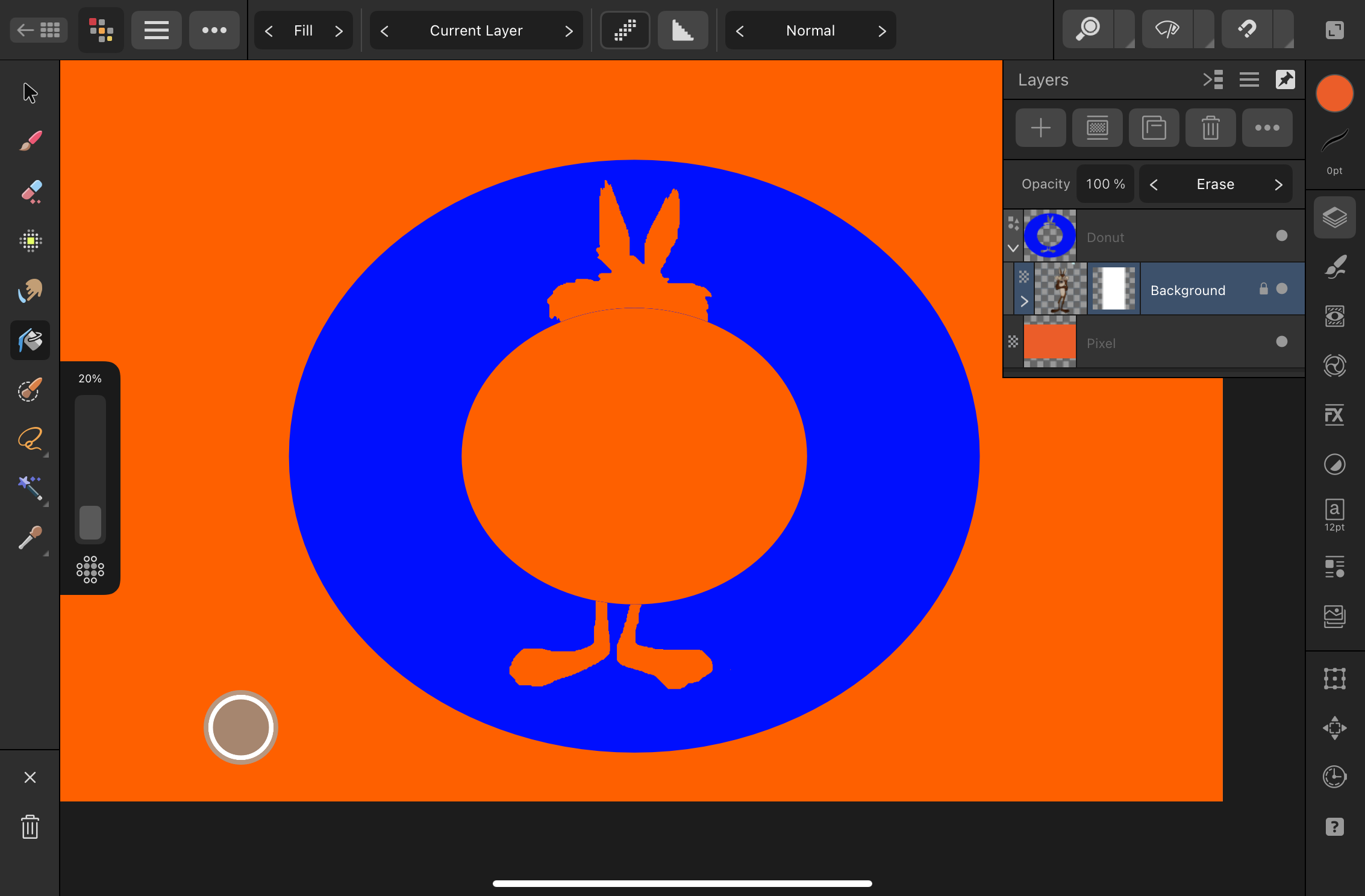Open the Personas switcher icon
The height and width of the screenshot is (896, 1365).
(x=101, y=30)
